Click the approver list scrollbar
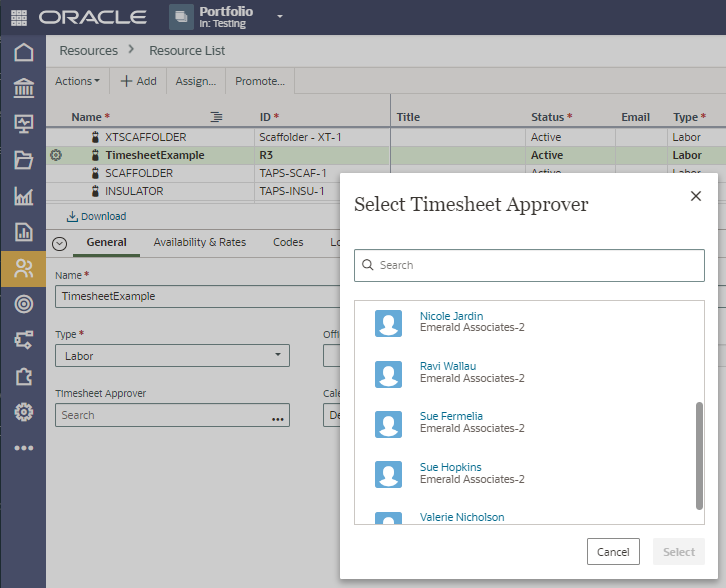The image size is (726, 588). click(698, 455)
